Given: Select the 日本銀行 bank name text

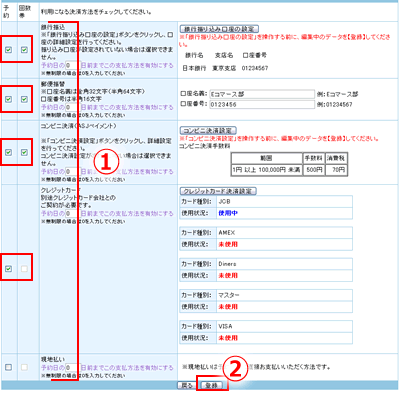Looking at the screenshot, I should point(194,68).
